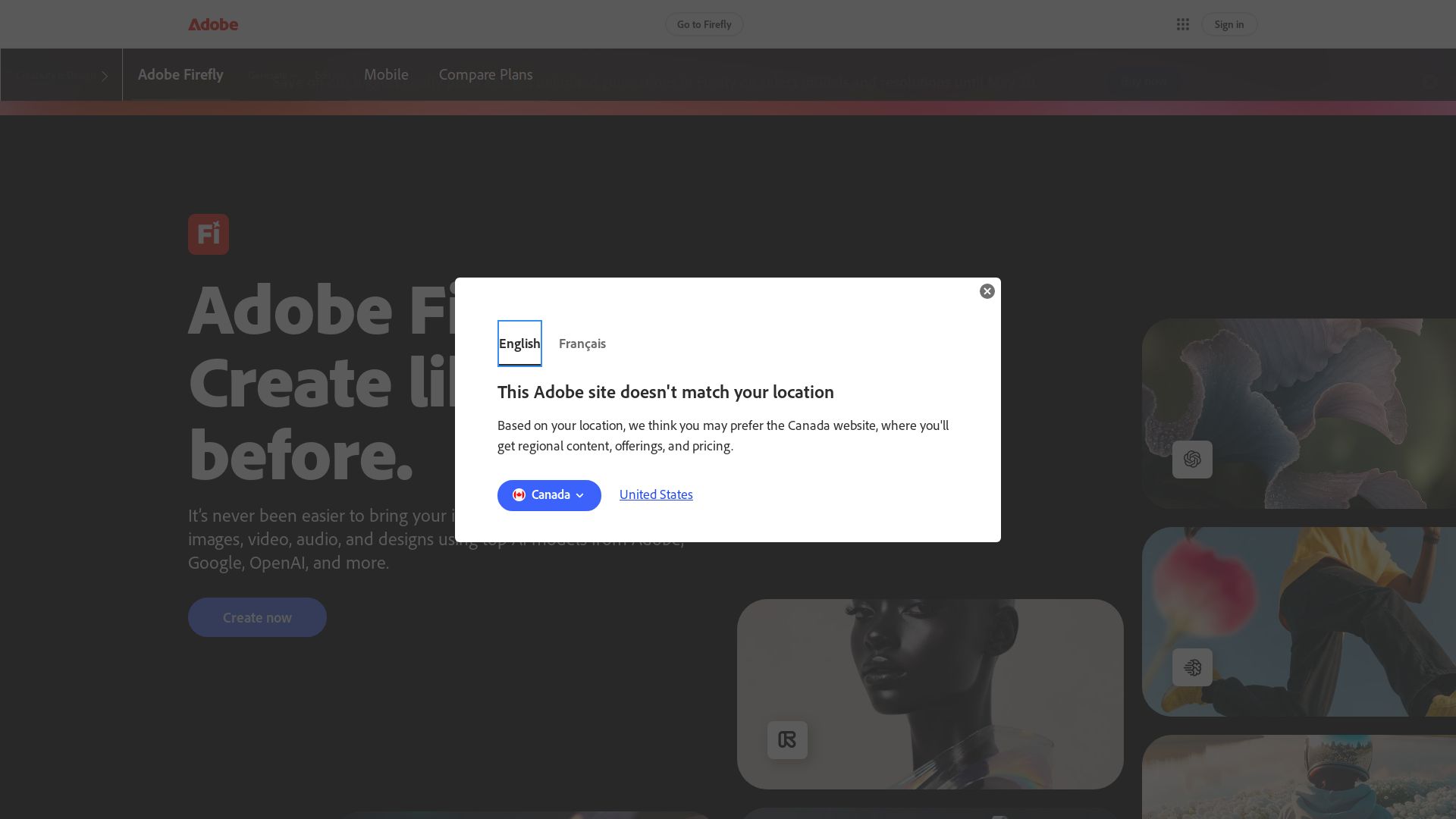Open the app launcher grid icon
This screenshot has height=819, width=1456.
click(1183, 24)
